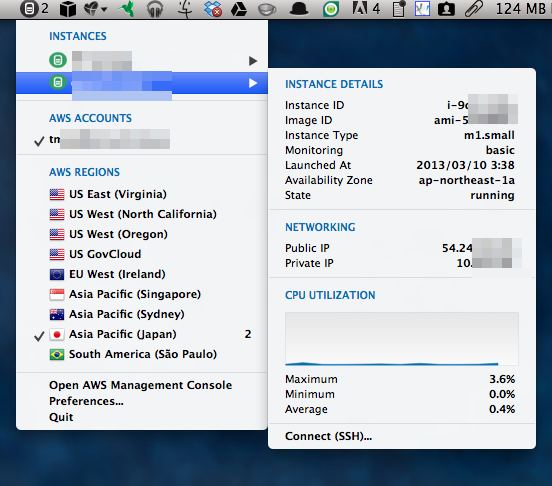
Task: Open the leaf icon with dropdown arrow
Action: 95,9
